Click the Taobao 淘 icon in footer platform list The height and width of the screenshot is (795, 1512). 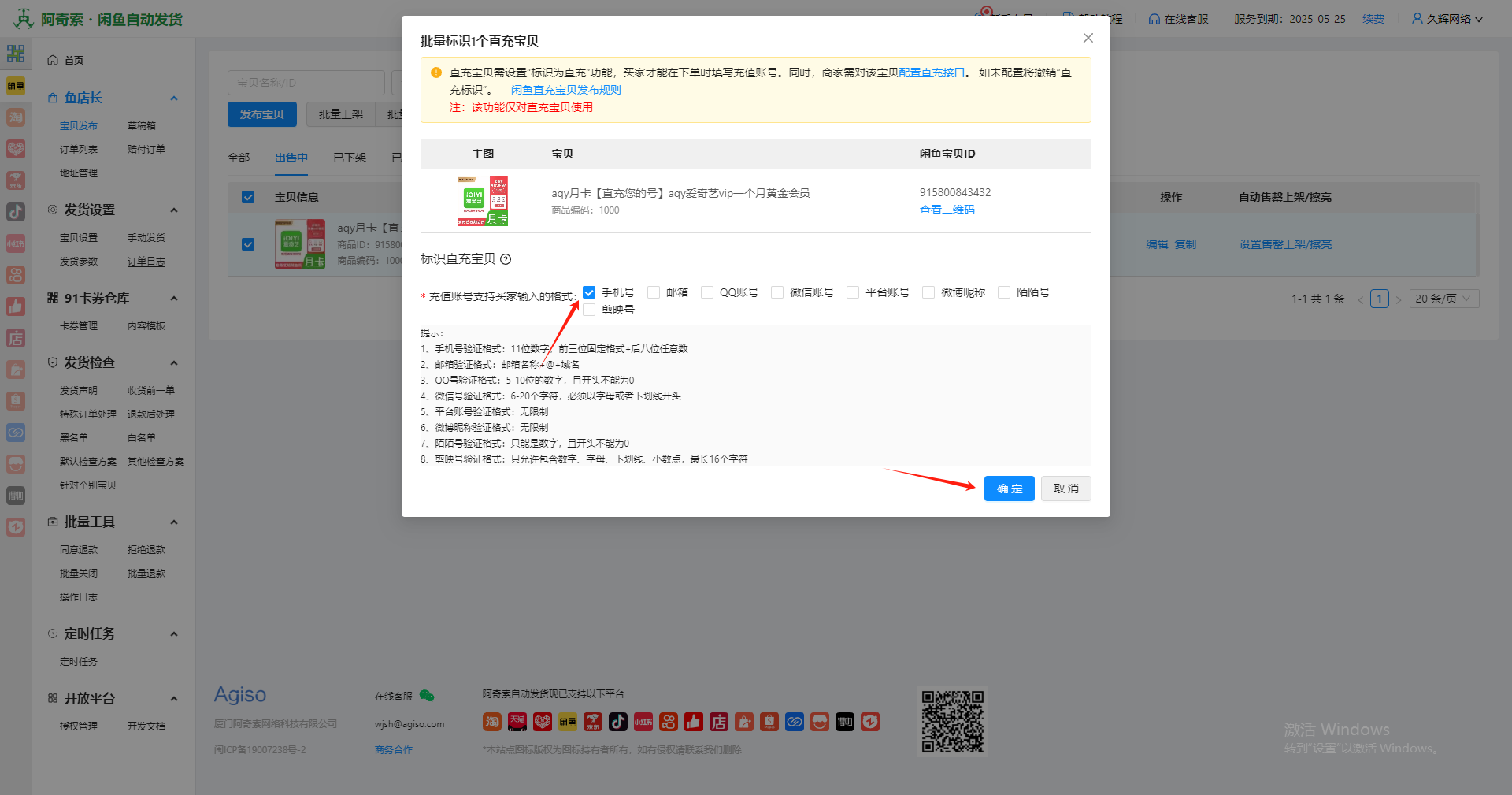[x=492, y=722]
